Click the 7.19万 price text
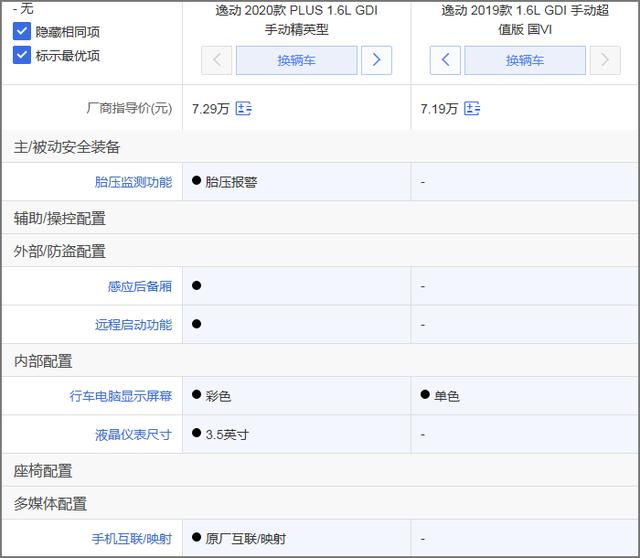Screen dimensions: 640x558 [439, 109]
